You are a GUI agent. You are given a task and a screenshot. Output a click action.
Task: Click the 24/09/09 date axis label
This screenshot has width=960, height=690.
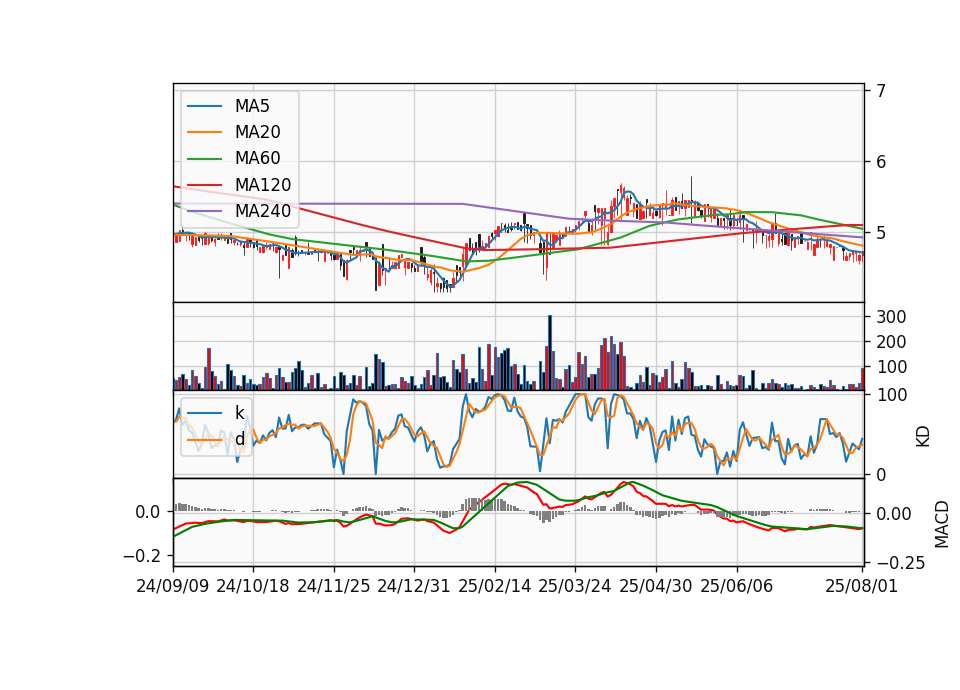point(173,586)
